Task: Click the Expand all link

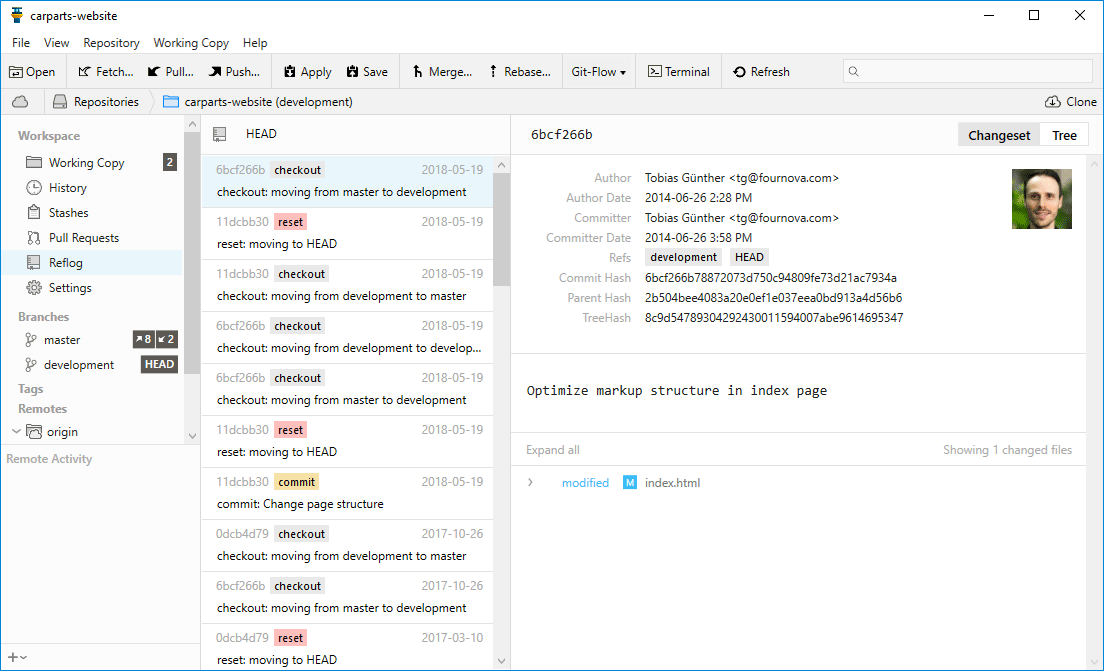Action: 553,450
